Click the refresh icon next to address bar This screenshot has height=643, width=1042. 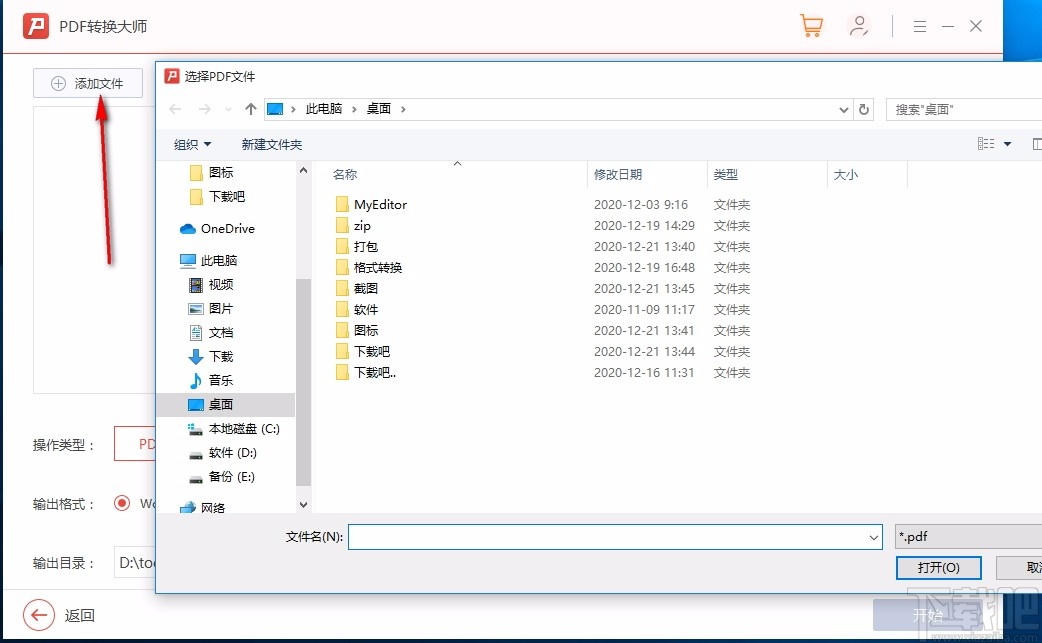coord(863,109)
